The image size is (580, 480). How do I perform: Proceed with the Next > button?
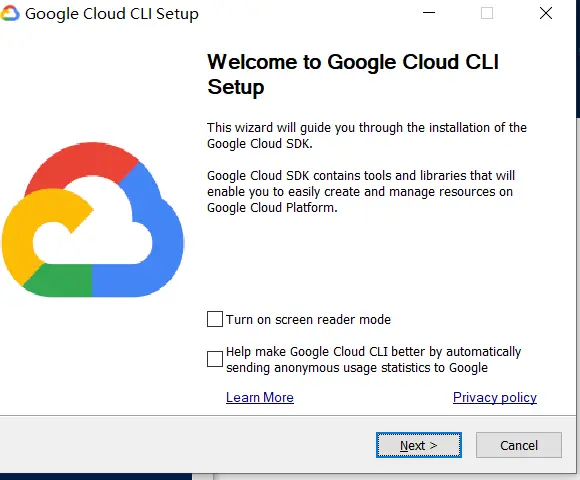[419, 445]
